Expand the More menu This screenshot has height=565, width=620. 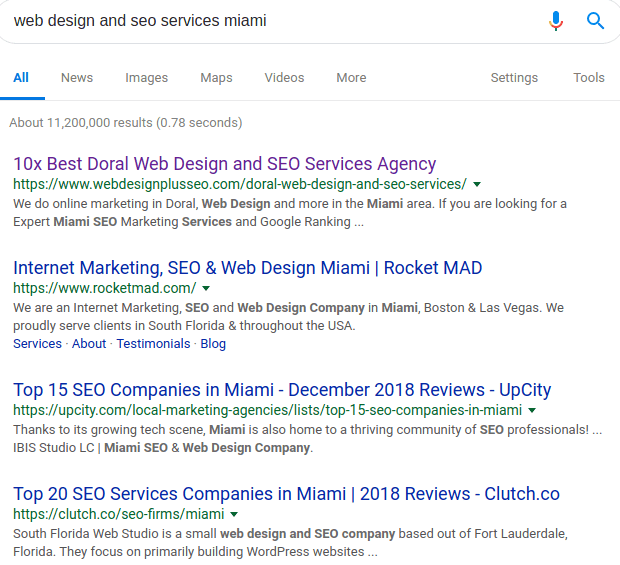(x=351, y=77)
